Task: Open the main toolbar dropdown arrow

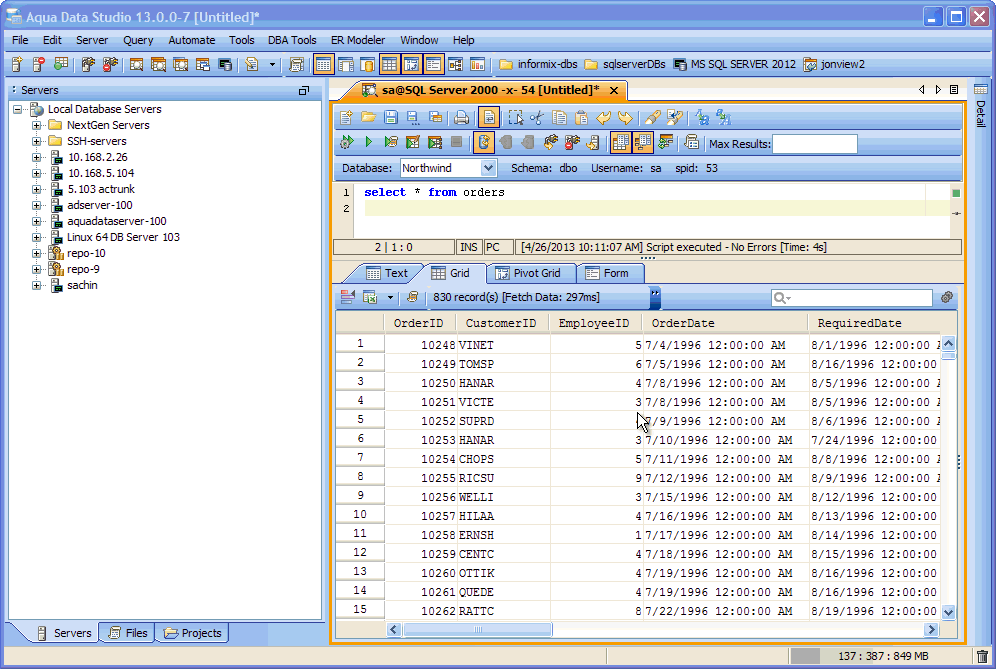Action: pyautogui.click(x=273, y=64)
